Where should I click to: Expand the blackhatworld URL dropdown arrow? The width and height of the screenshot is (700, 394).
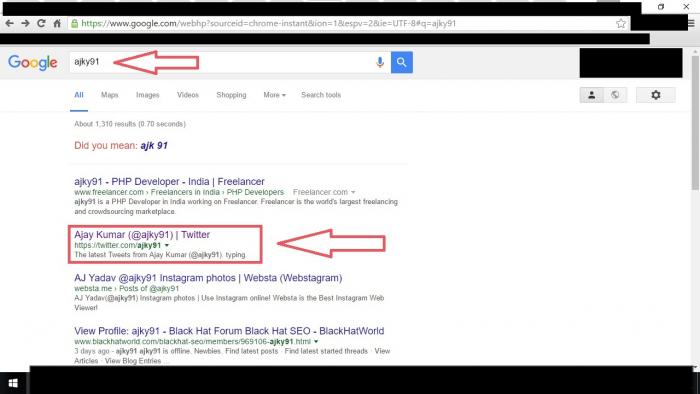pyautogui.click(x=316, y=342)
